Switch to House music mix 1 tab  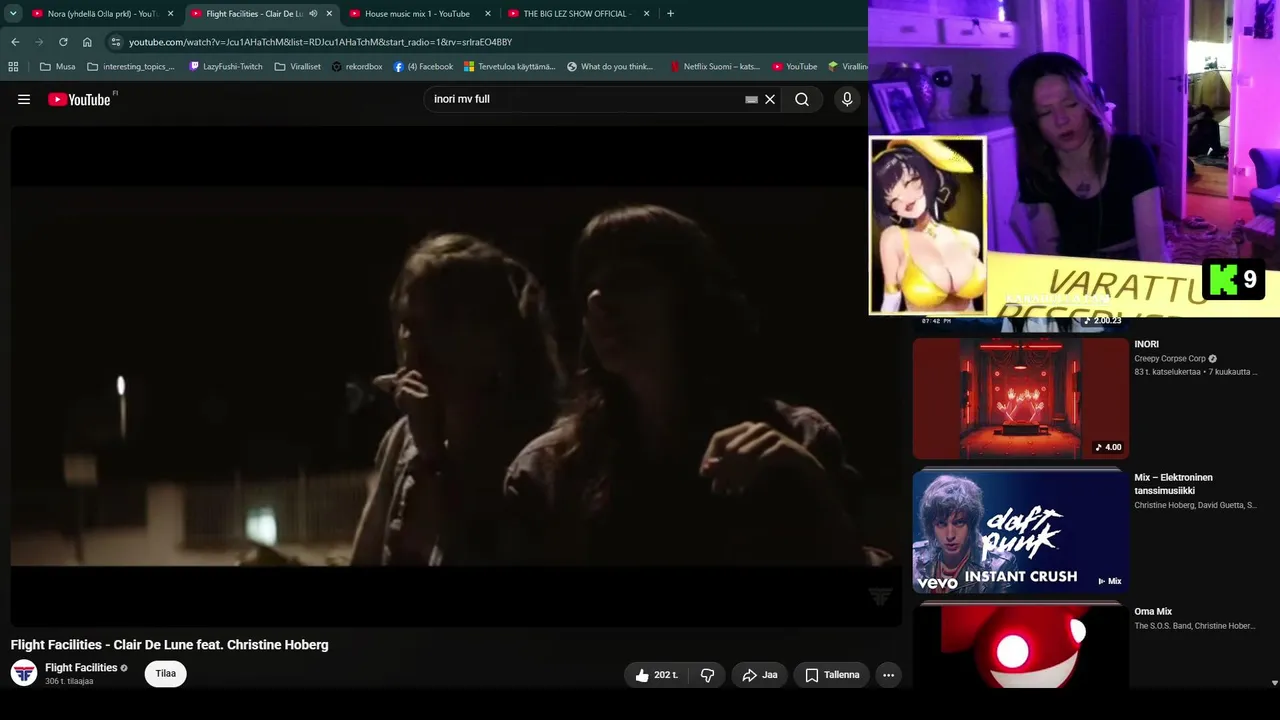coord(418,14)
